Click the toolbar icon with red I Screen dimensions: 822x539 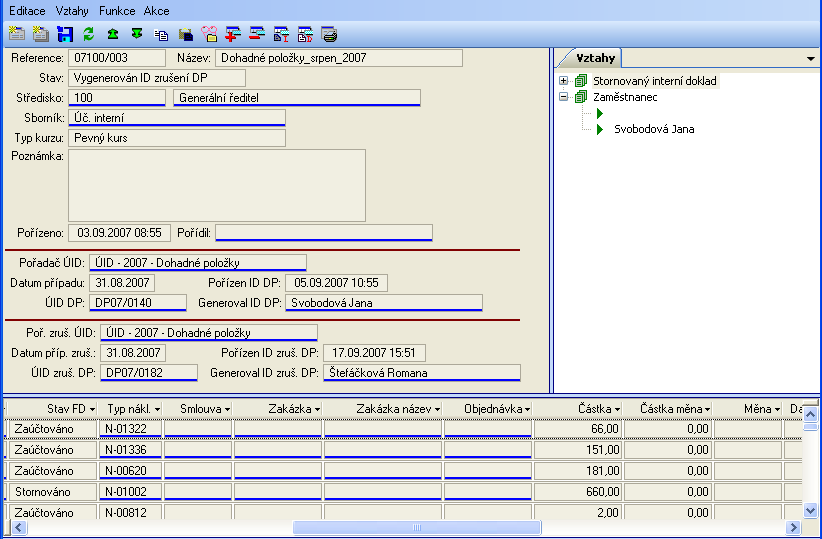[282, 35]
